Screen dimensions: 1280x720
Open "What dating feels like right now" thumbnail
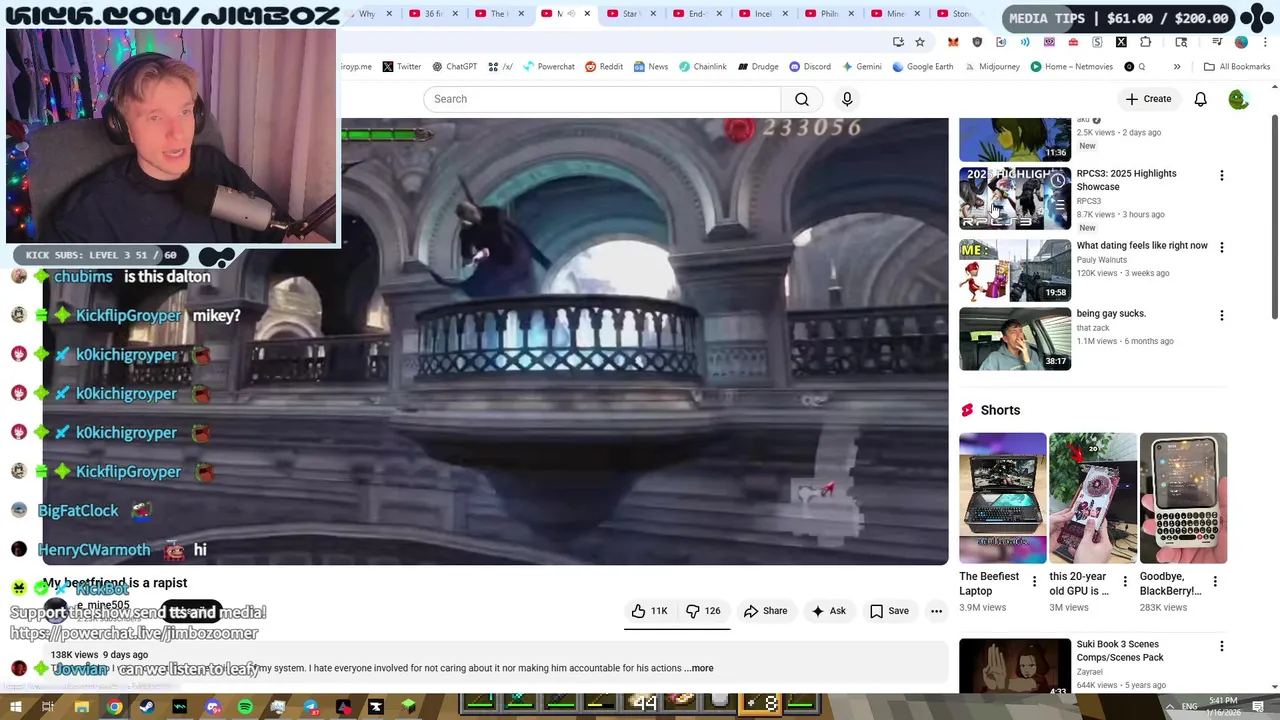coord(1015,270)
